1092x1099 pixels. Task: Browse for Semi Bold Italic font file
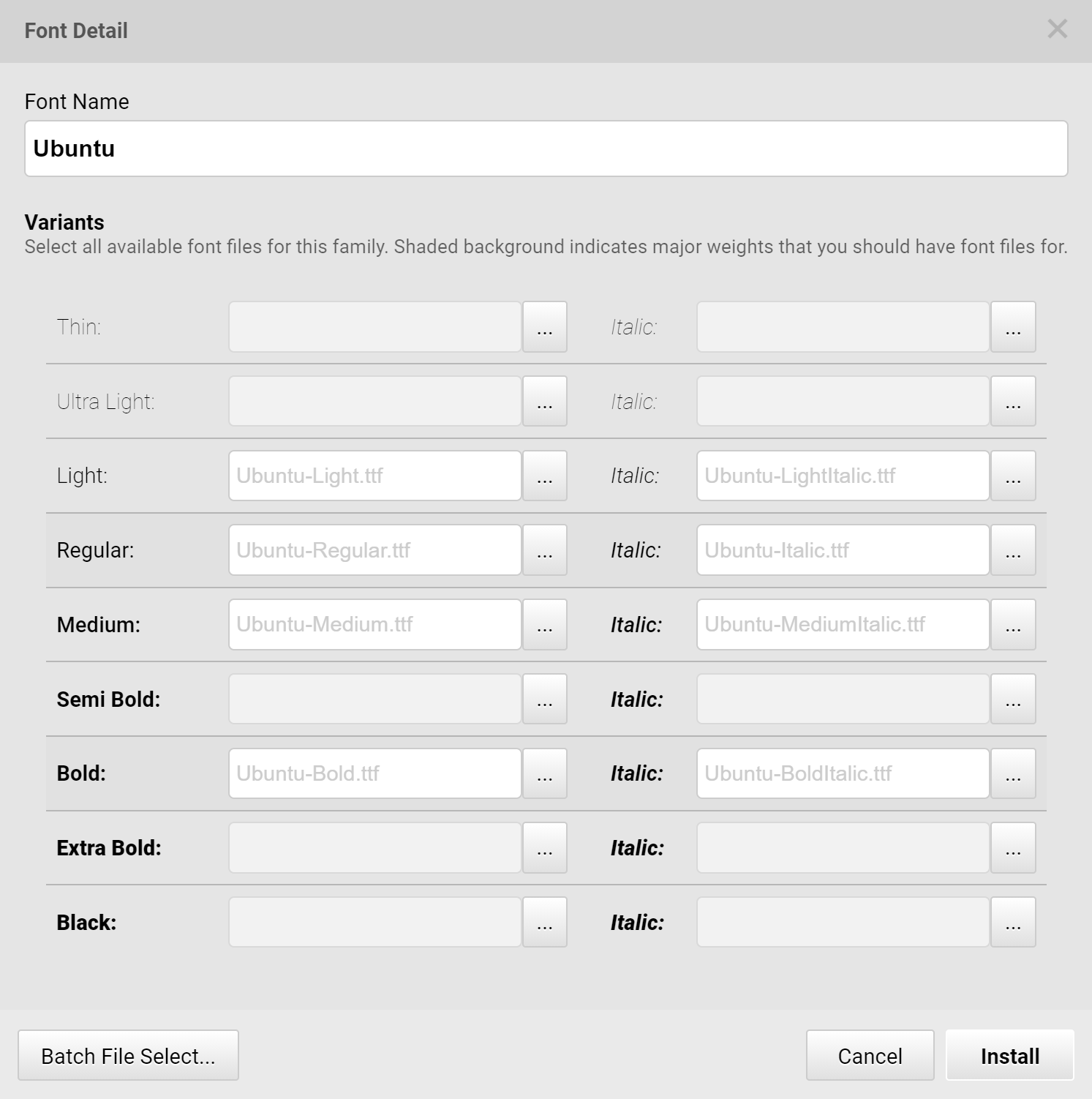[x=1013, y=699]
